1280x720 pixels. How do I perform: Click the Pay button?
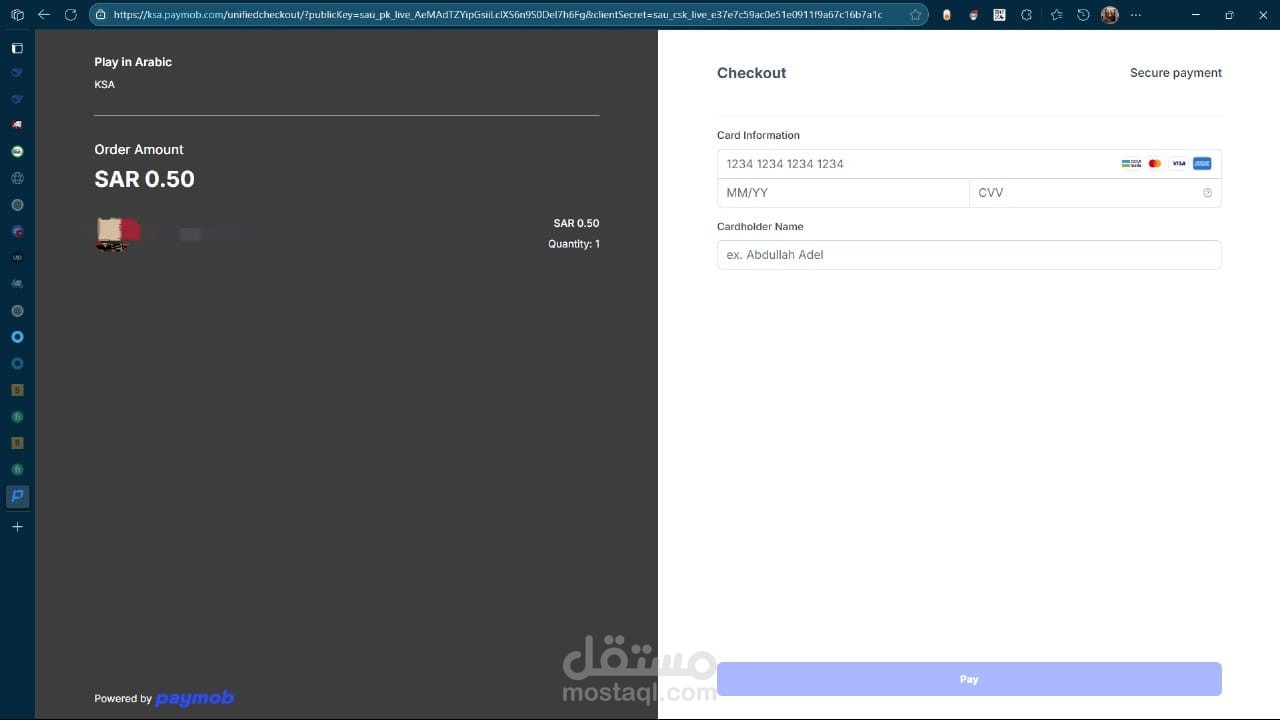click(x=969, y=679)
